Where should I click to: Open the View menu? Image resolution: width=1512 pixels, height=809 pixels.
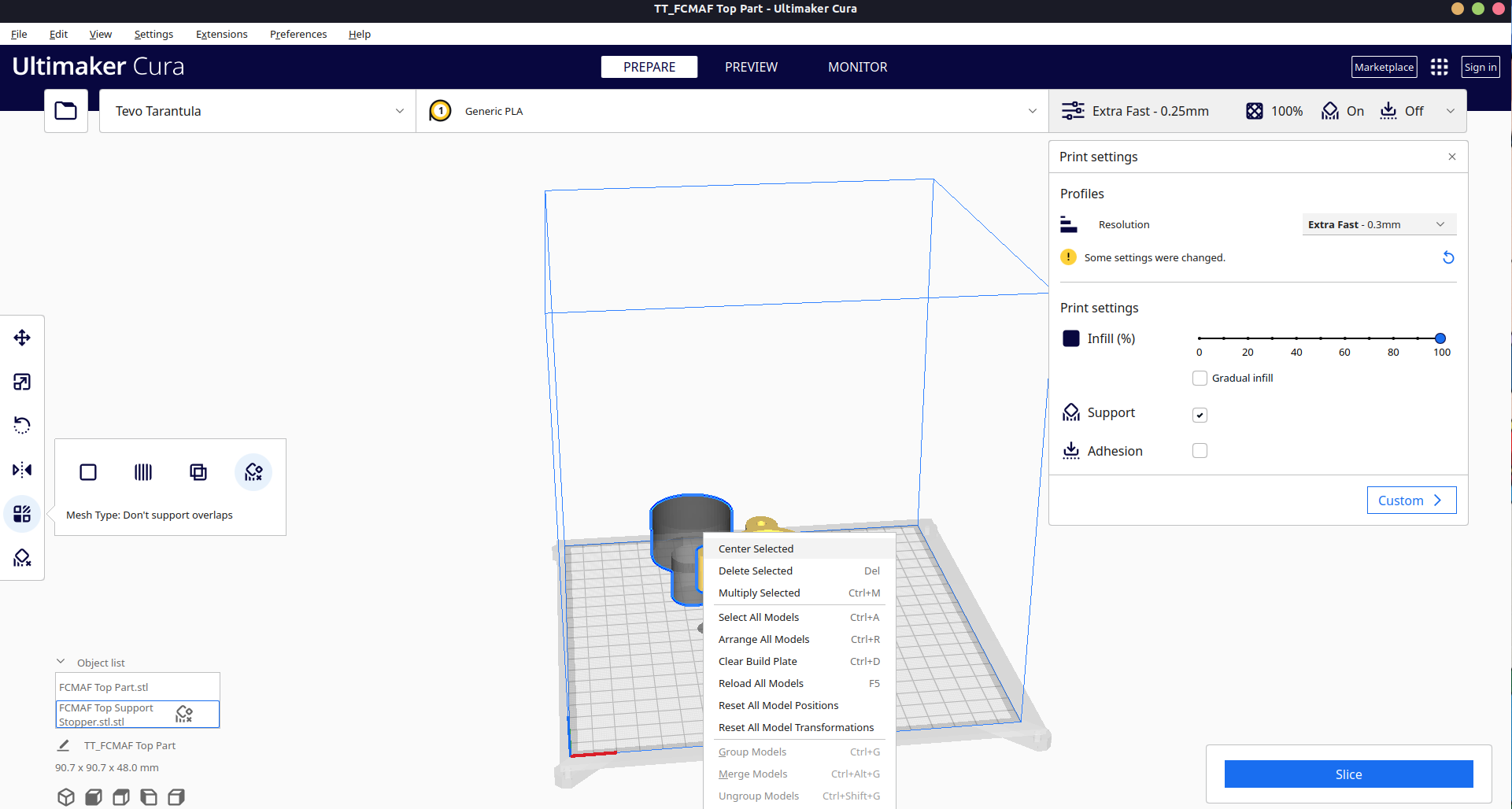100,34
